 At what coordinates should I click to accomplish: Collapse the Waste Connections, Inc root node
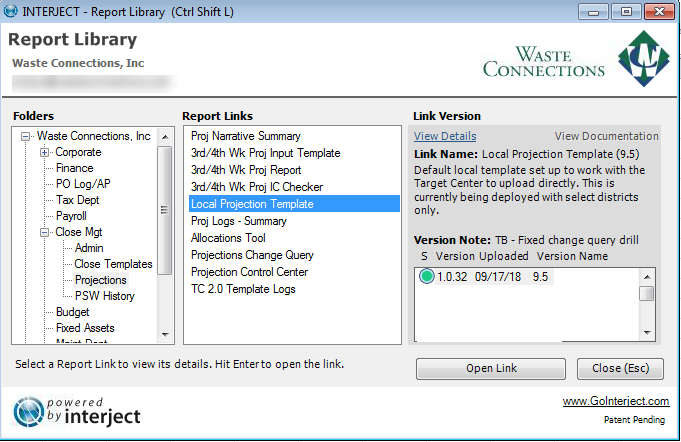(26, 137)
